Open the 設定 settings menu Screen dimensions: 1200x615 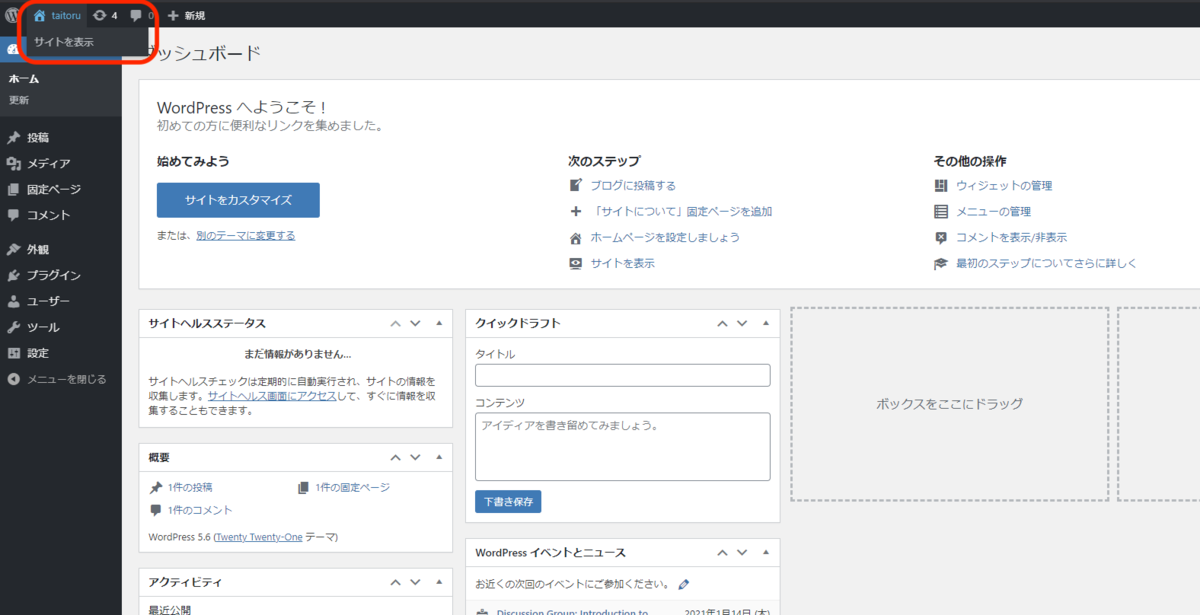pyautogui.click(x=38, y=353)
